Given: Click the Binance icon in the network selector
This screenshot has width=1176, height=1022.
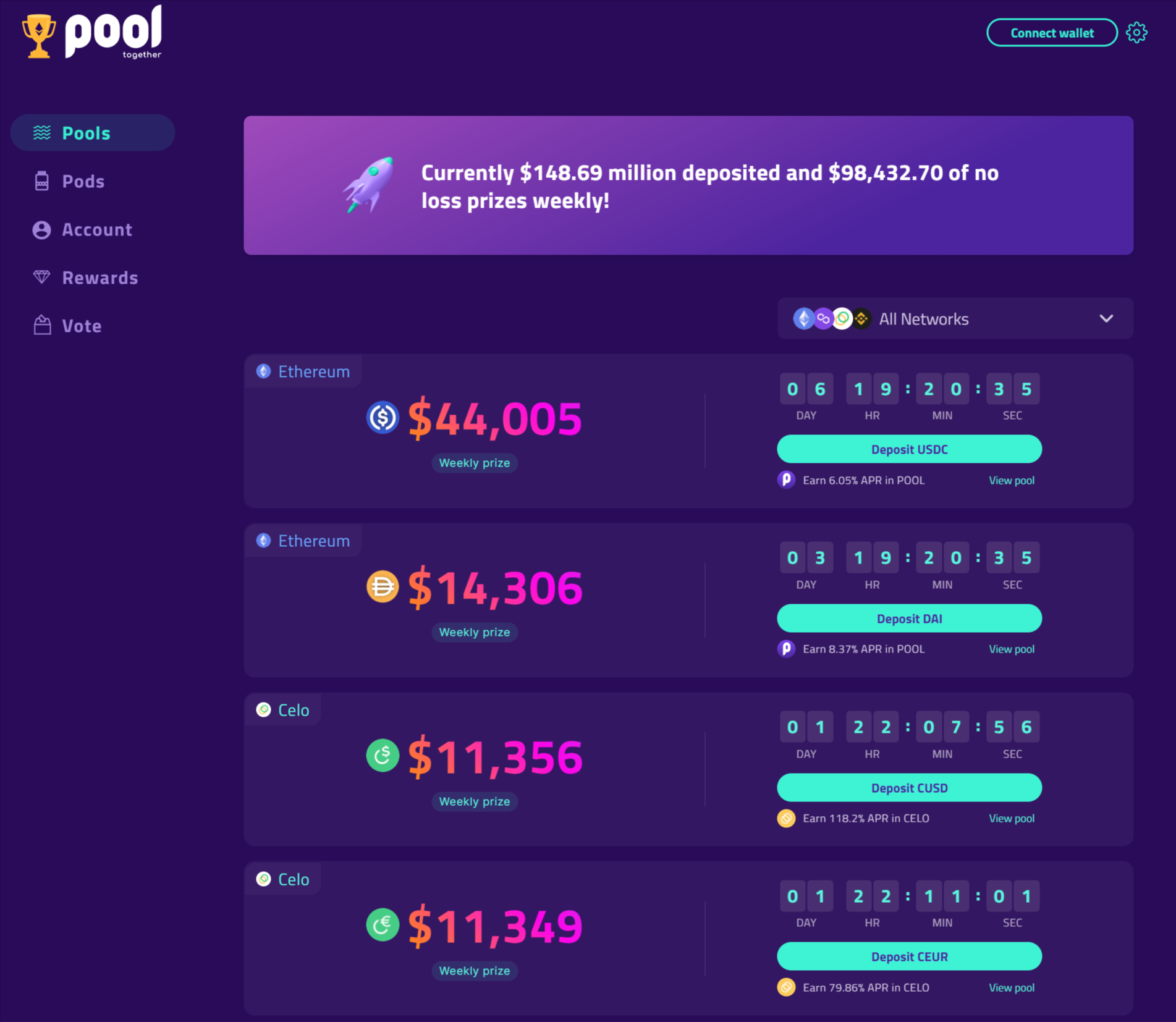Looking at the screenshot, I should pos(862,319).
